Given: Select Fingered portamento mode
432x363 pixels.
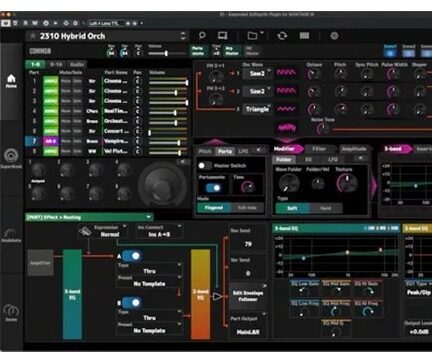Looking at the screenshot, I should click(x=214, y=208).
